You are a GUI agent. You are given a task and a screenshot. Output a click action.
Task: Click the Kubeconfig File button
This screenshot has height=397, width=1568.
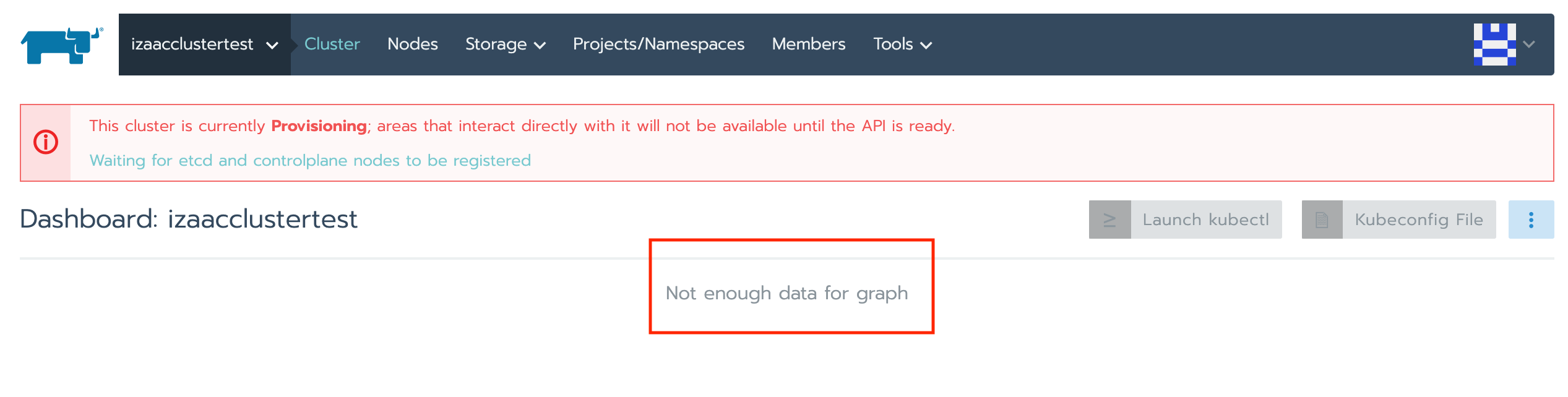pyautogui.click(x=1417, y=219)
